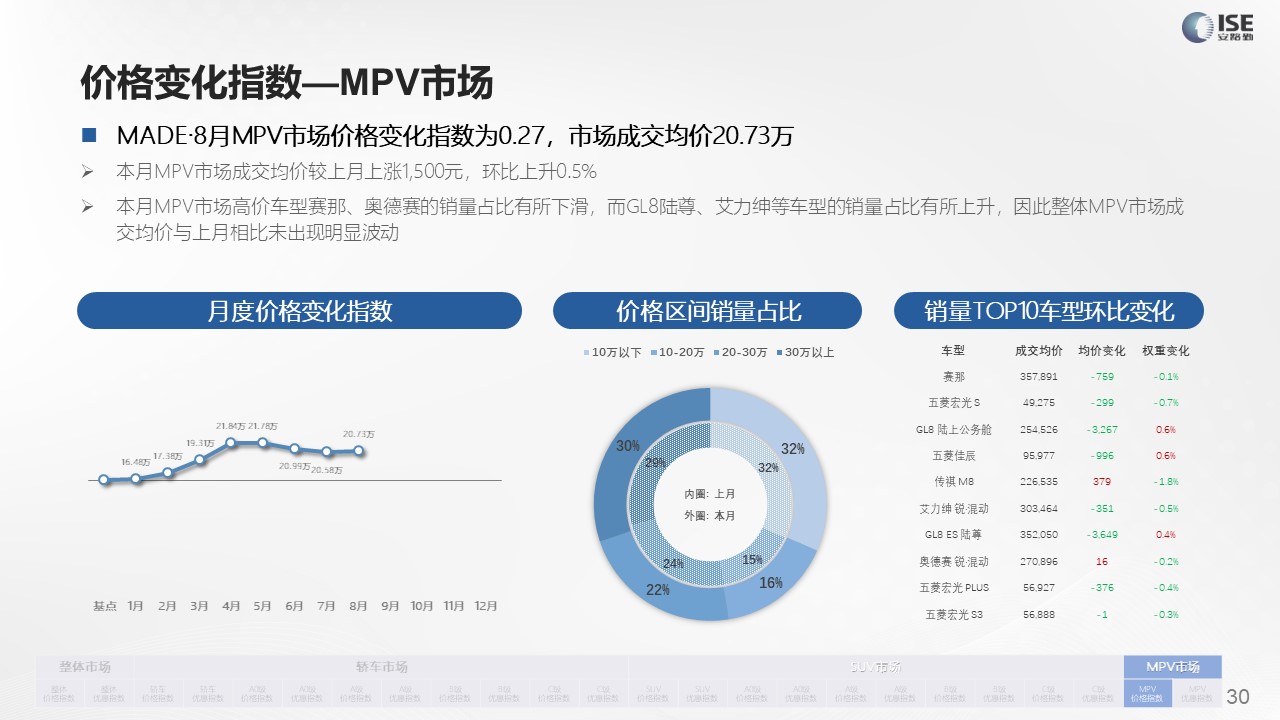Click the 均价变化 column header
The width and height of the screenshot is (1280, 720).
point(1102,351)
